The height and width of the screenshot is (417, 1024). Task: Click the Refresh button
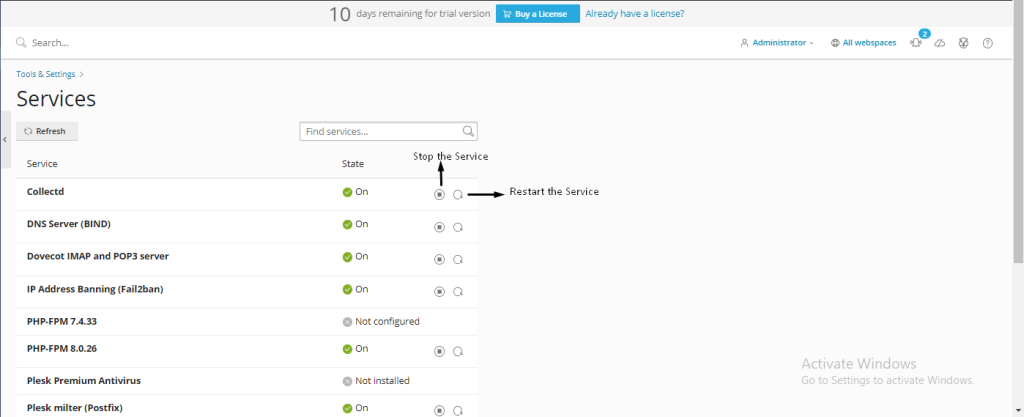(46, 131)
